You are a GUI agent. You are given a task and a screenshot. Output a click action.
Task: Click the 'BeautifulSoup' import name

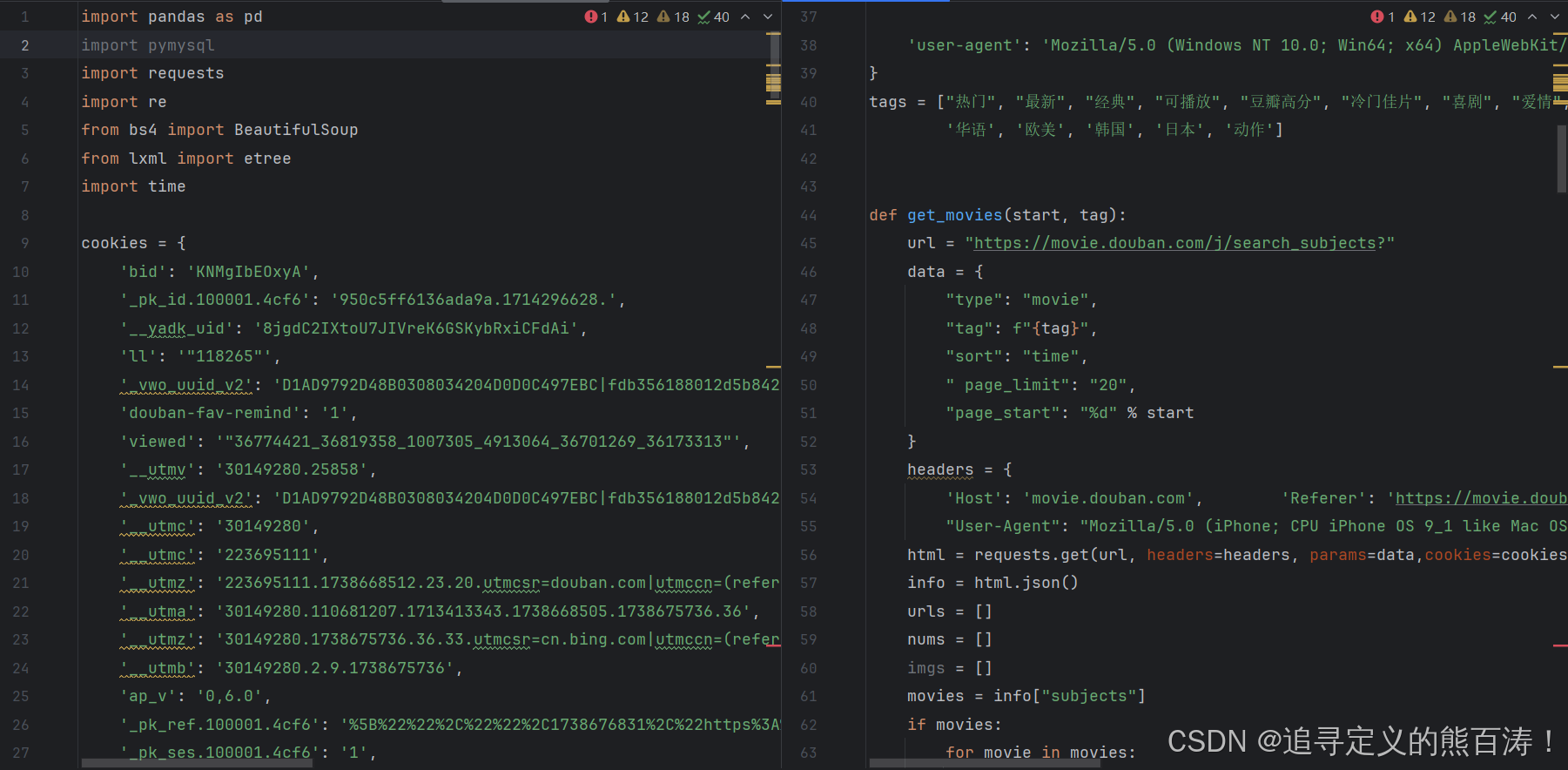click(296, 130)
